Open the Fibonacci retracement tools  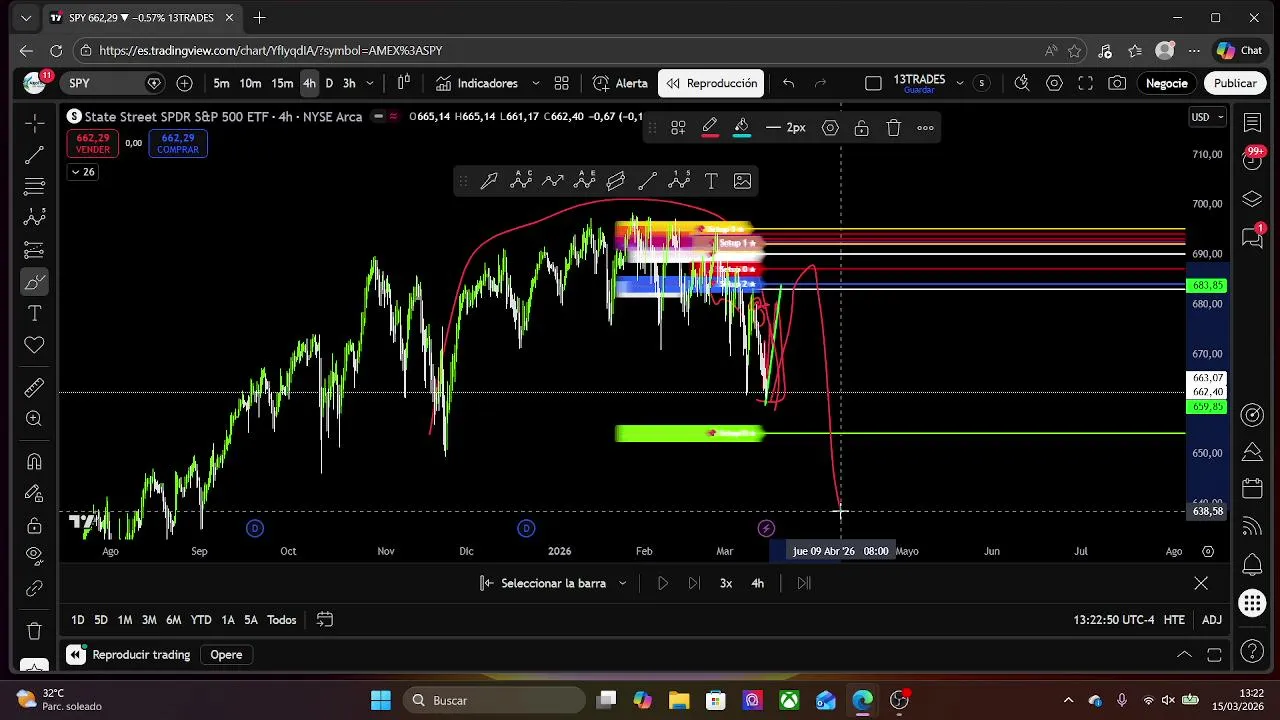point(34,186)
